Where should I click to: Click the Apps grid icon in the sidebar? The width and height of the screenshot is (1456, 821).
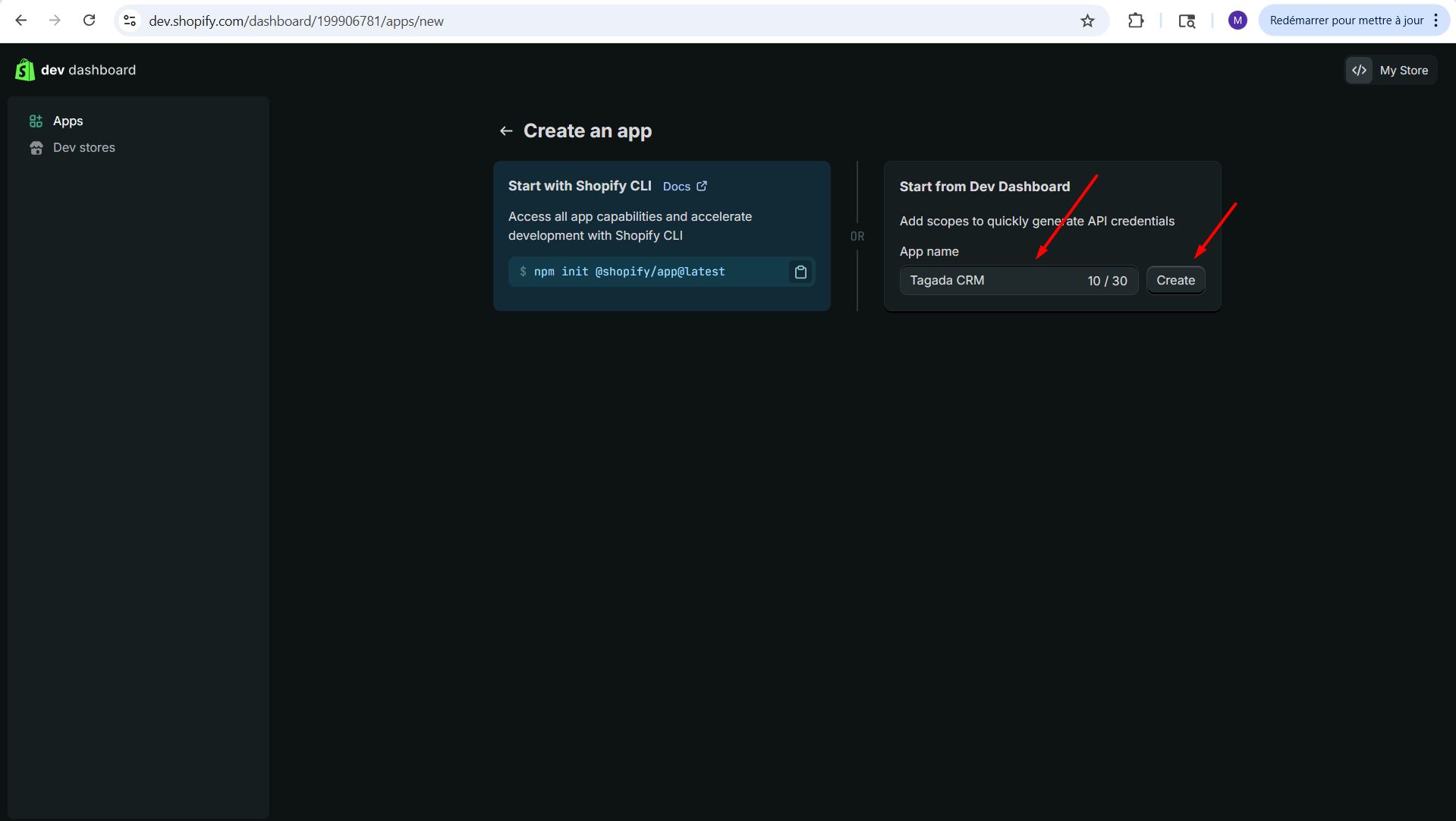tap(36, 121)
